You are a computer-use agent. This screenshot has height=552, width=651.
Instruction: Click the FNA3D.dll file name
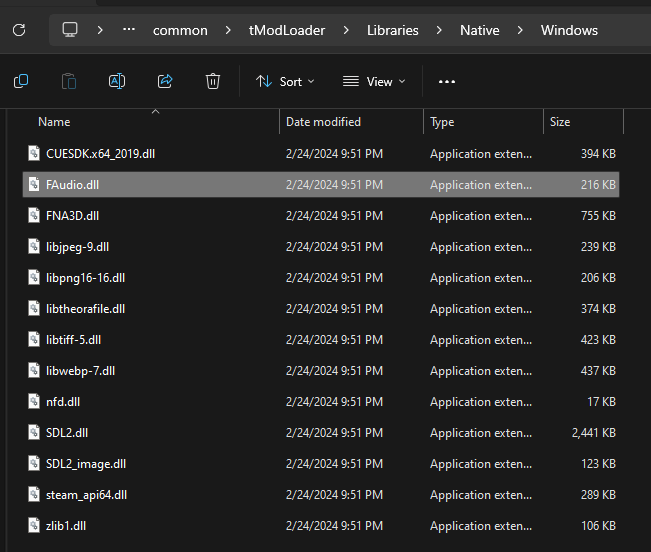pos(72,216)
